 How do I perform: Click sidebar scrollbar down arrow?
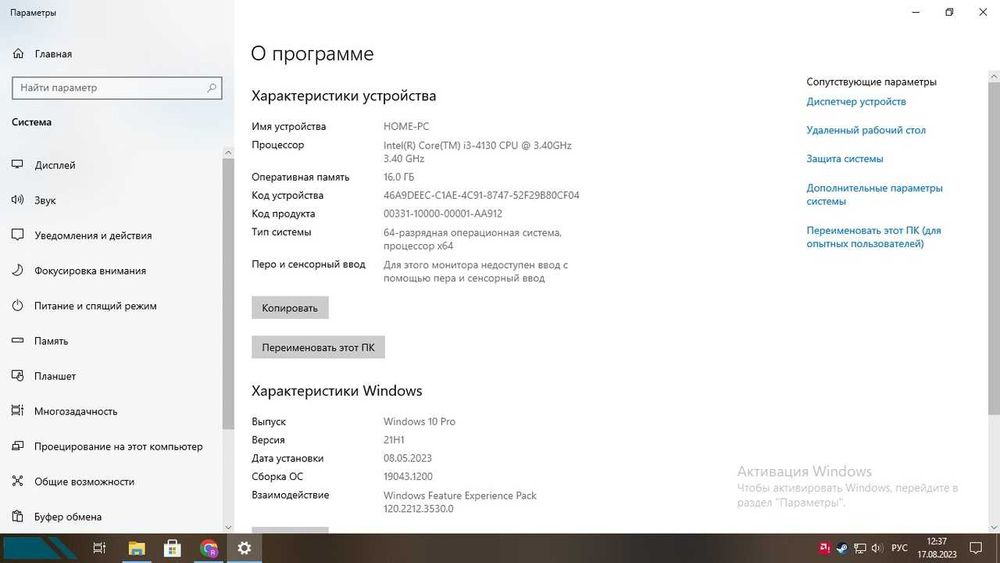tap(228, 527)
